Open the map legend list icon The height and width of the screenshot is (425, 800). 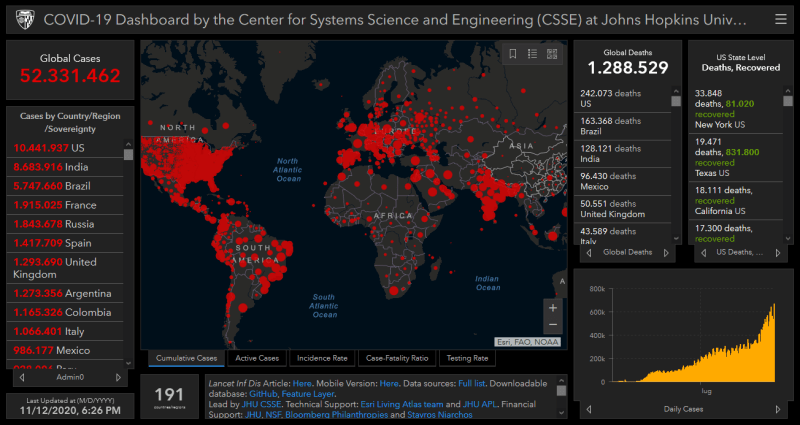(x=532, y=54)
